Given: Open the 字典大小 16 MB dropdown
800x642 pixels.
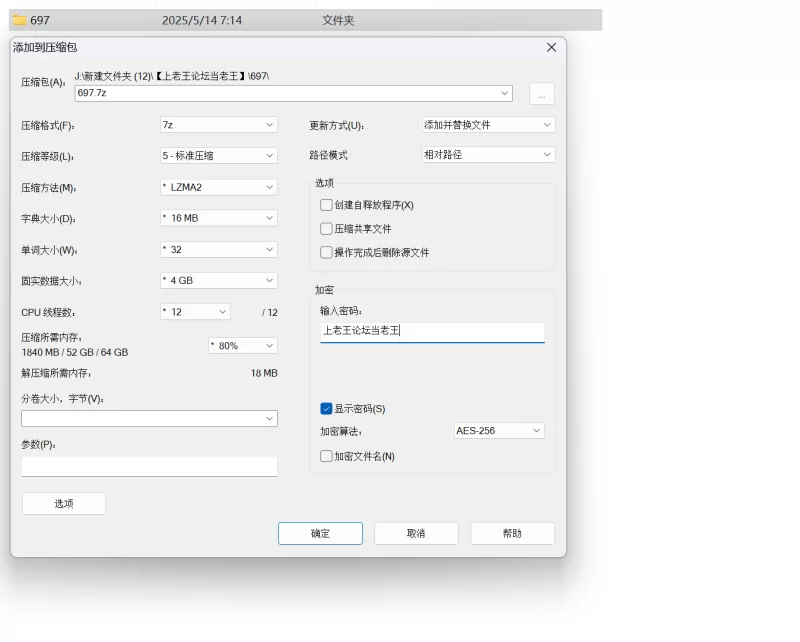Looking at the screenshot, I should [218, 218].
